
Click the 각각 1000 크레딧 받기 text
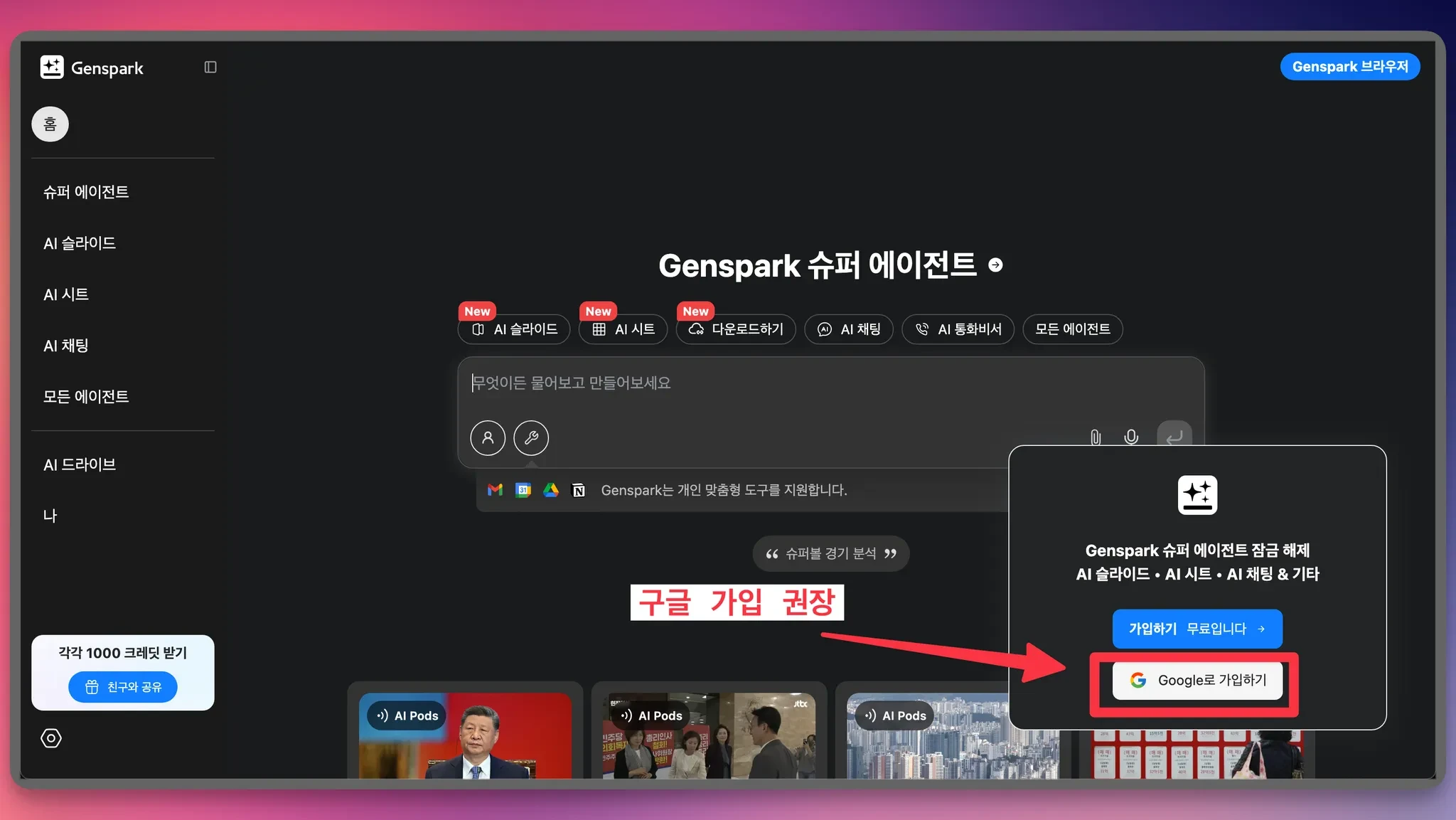[123, 653]
